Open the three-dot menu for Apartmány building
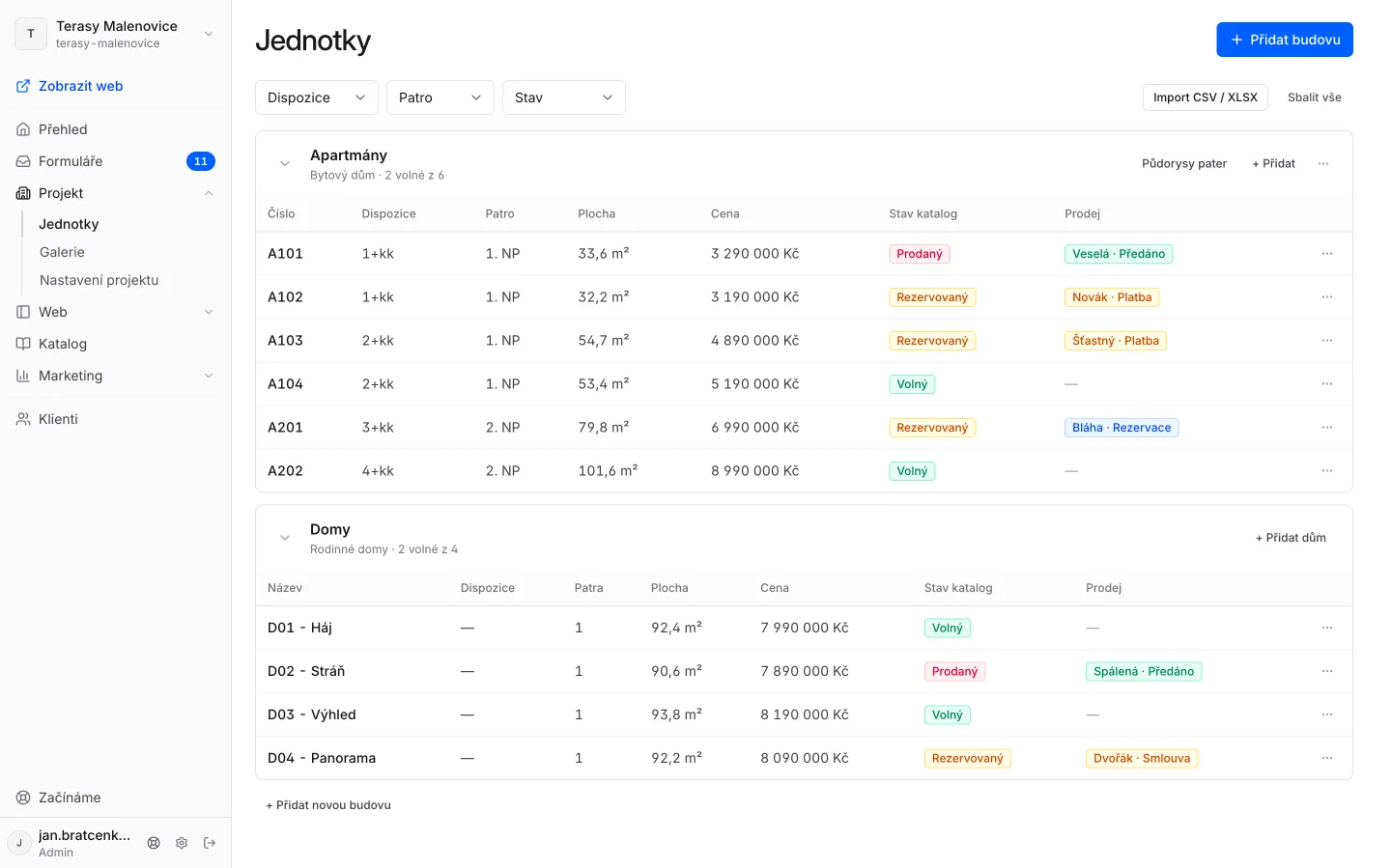This screenshot has width=1391, height=868. coord(1323,164)
